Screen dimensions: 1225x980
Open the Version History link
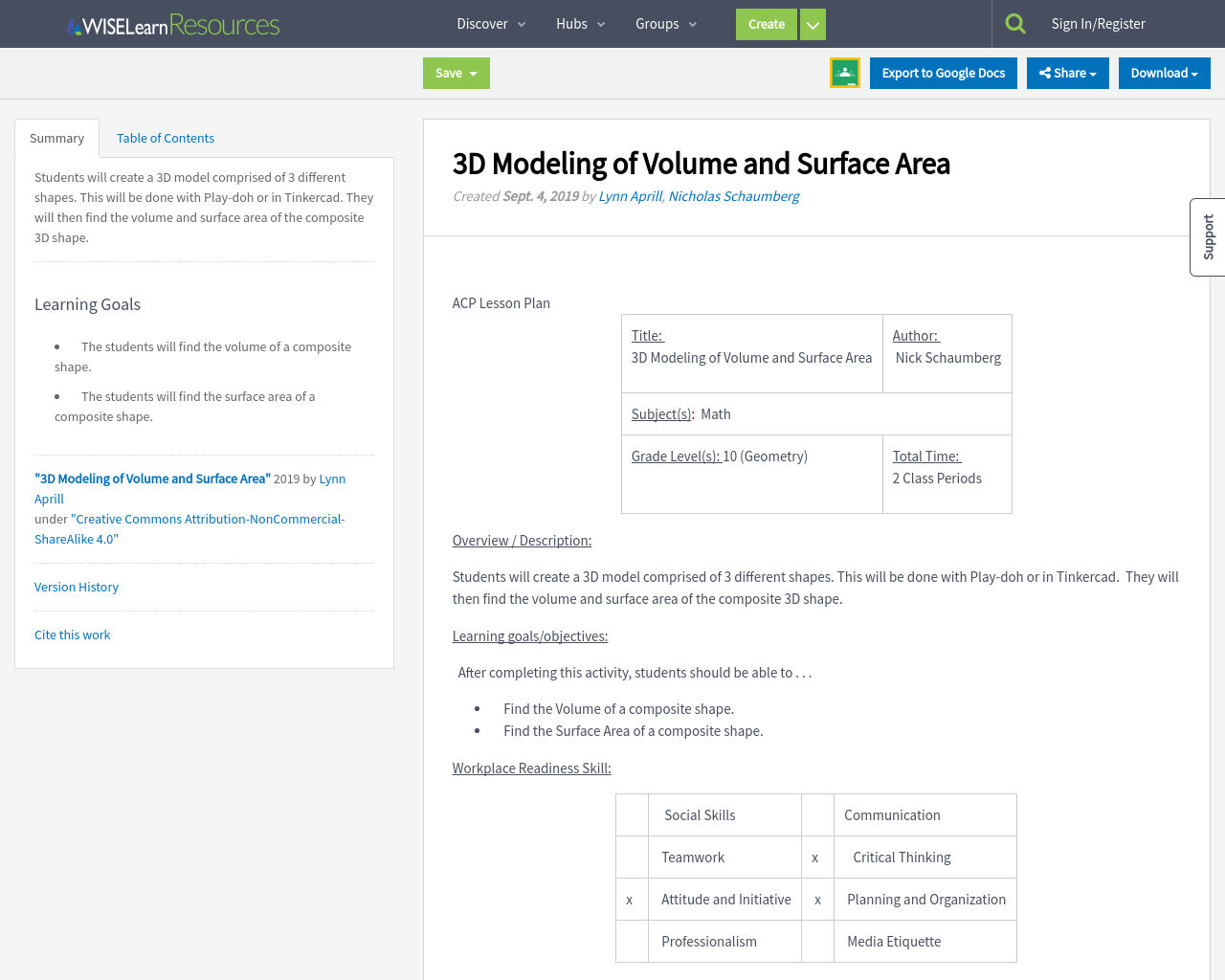coord(77,587)
